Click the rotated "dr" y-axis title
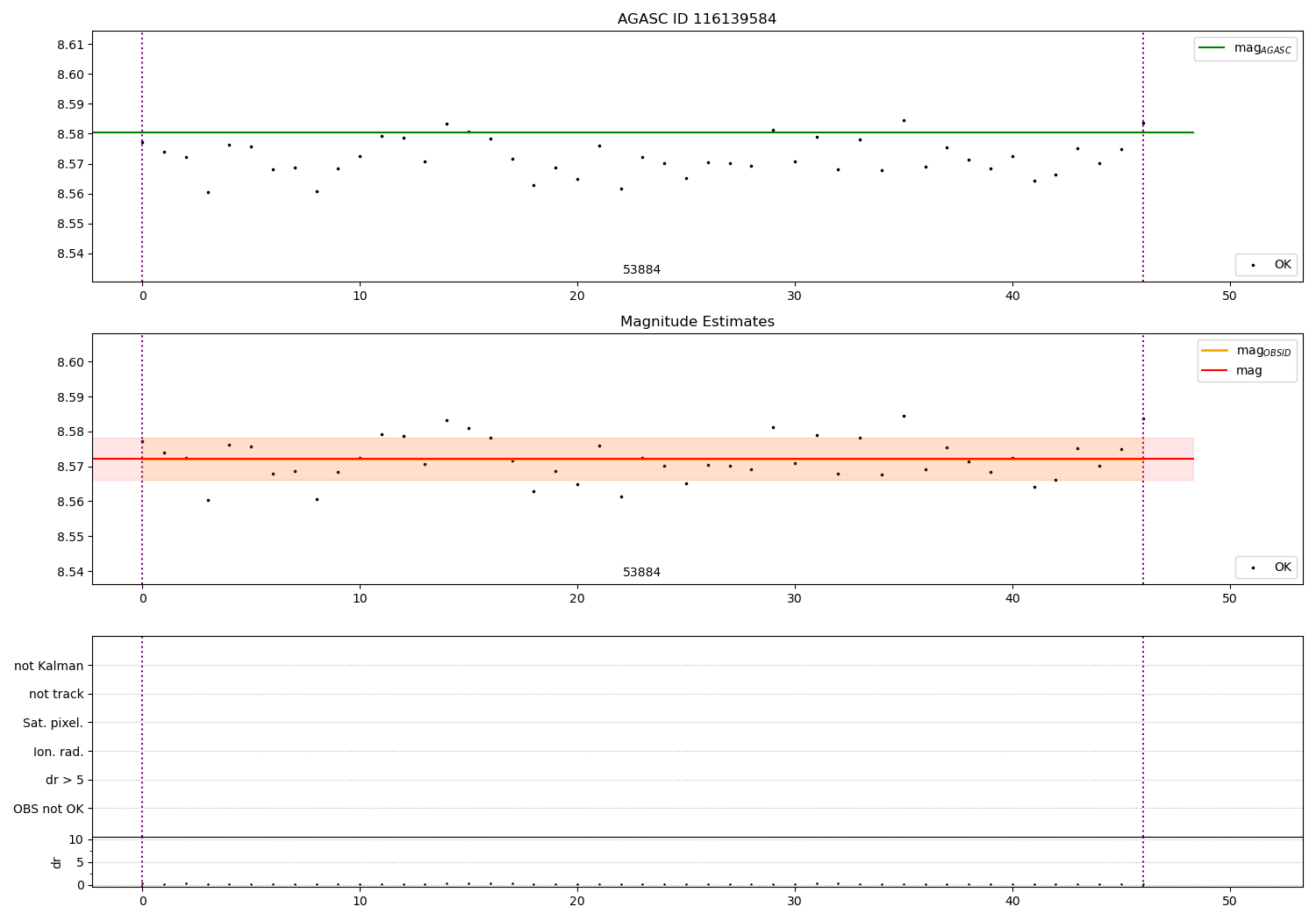 [57, 862]
